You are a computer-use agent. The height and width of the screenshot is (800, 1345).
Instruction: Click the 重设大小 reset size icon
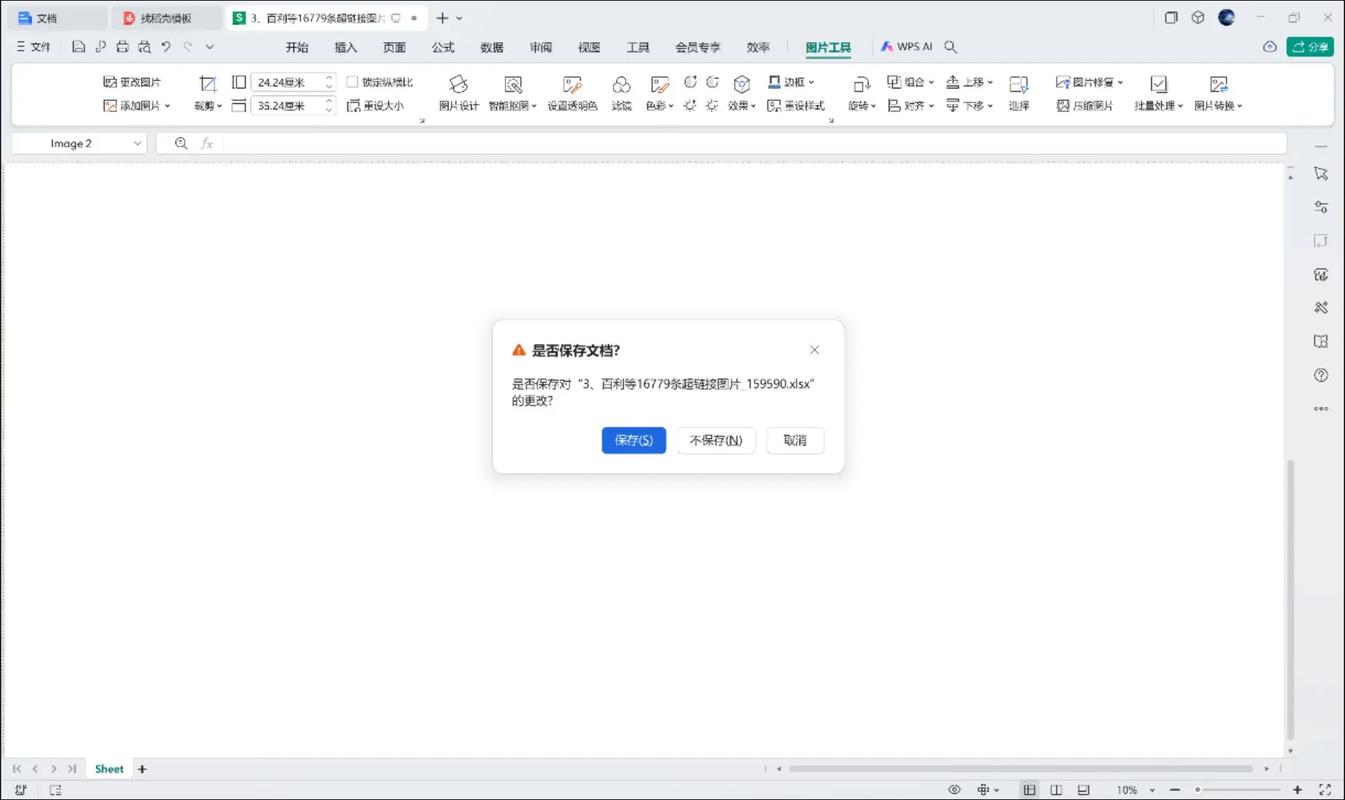[353, 105]
